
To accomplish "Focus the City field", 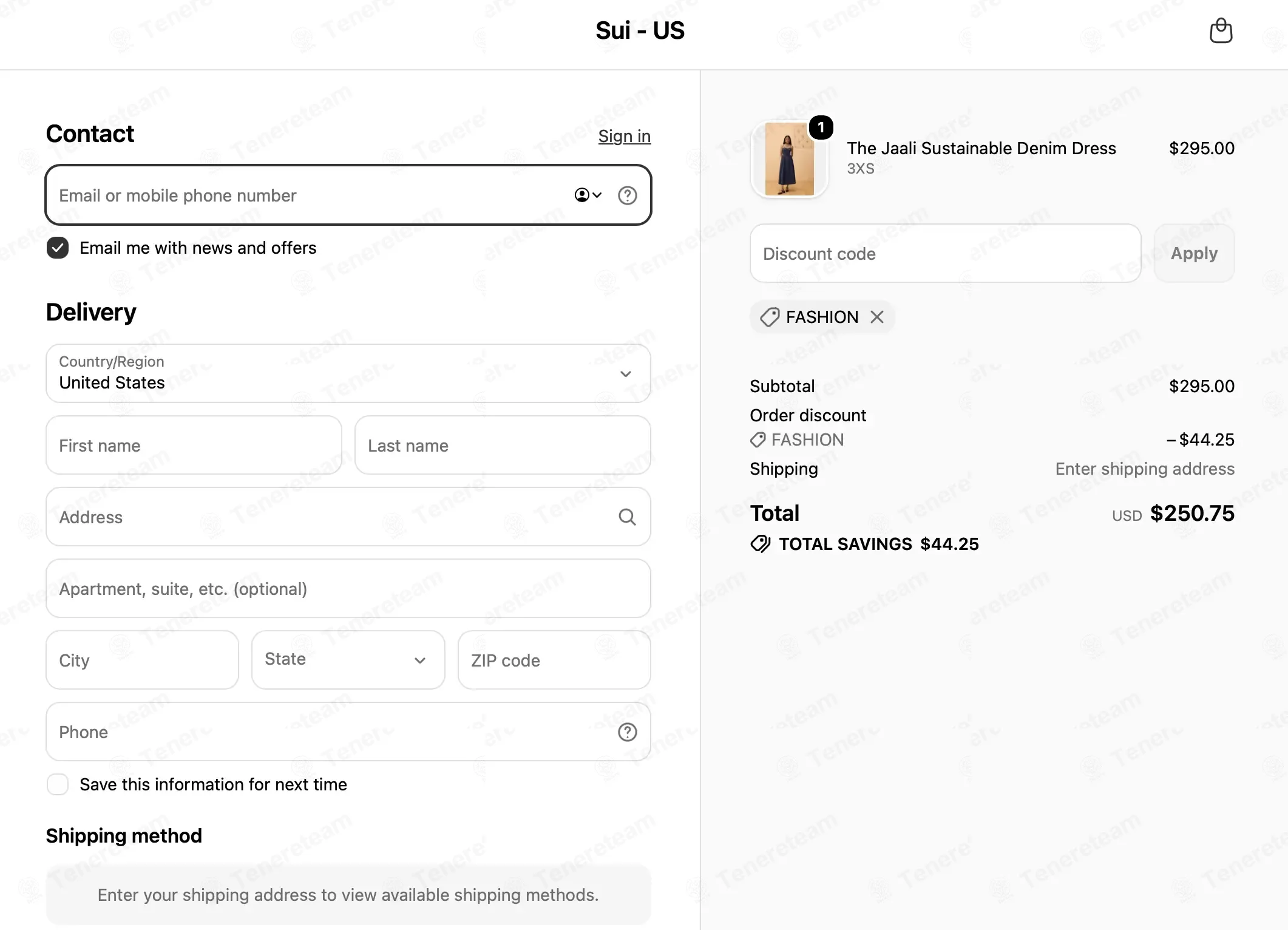I will coord(142,660).
